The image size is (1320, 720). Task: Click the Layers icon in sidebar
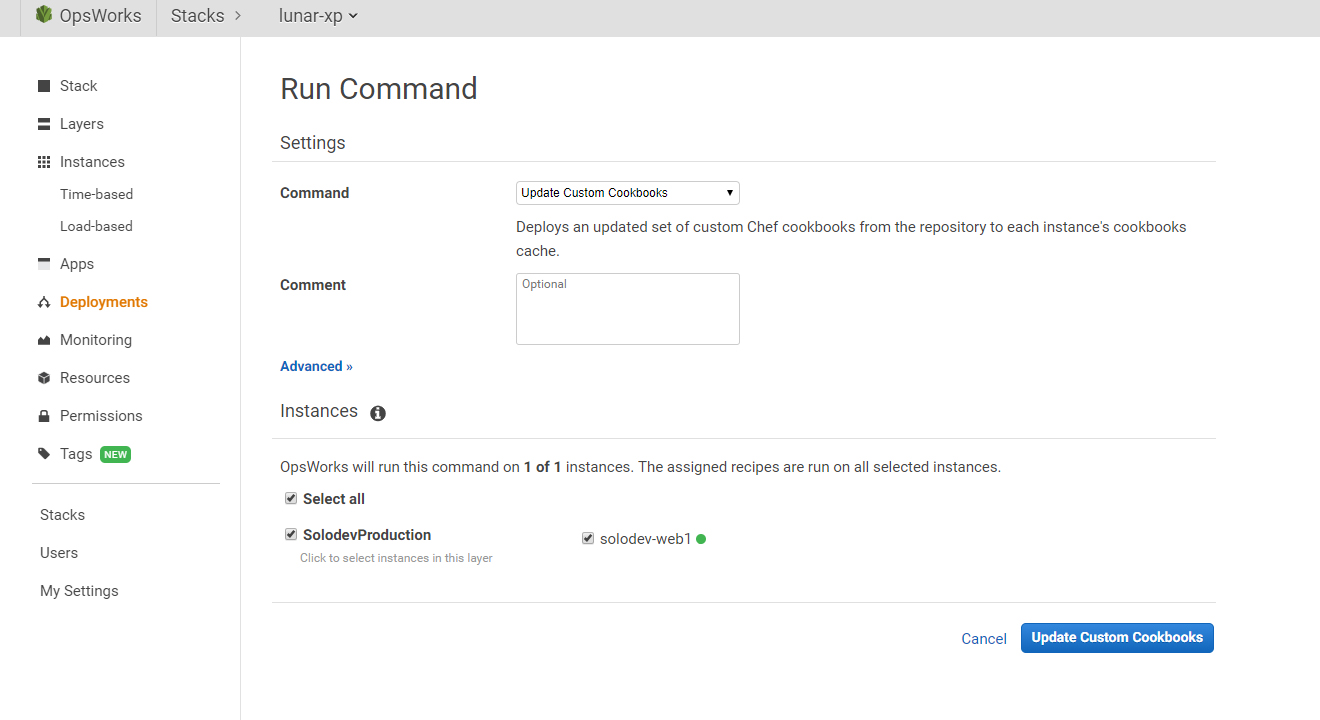click(x=44, y=124)
